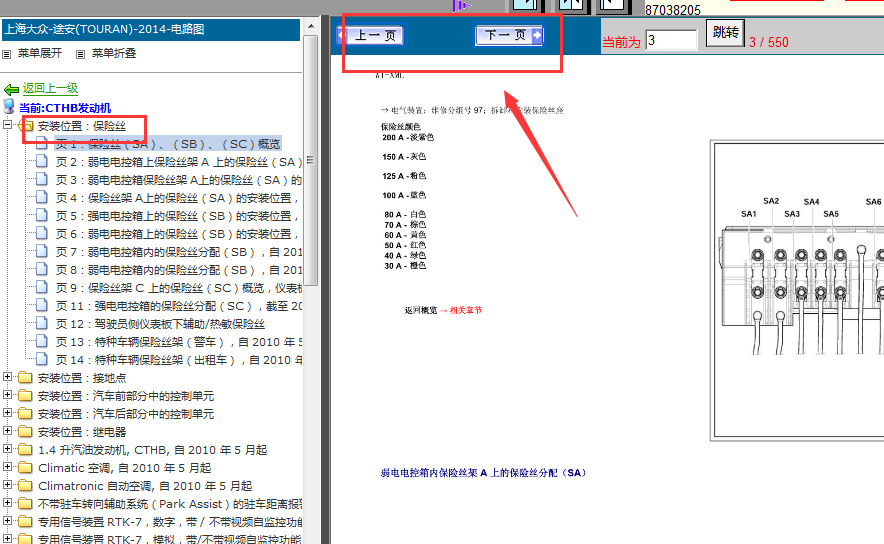Select 菜单展开 menu option
The width and height of the screenshot is (884, 544).
pos(39,54)
